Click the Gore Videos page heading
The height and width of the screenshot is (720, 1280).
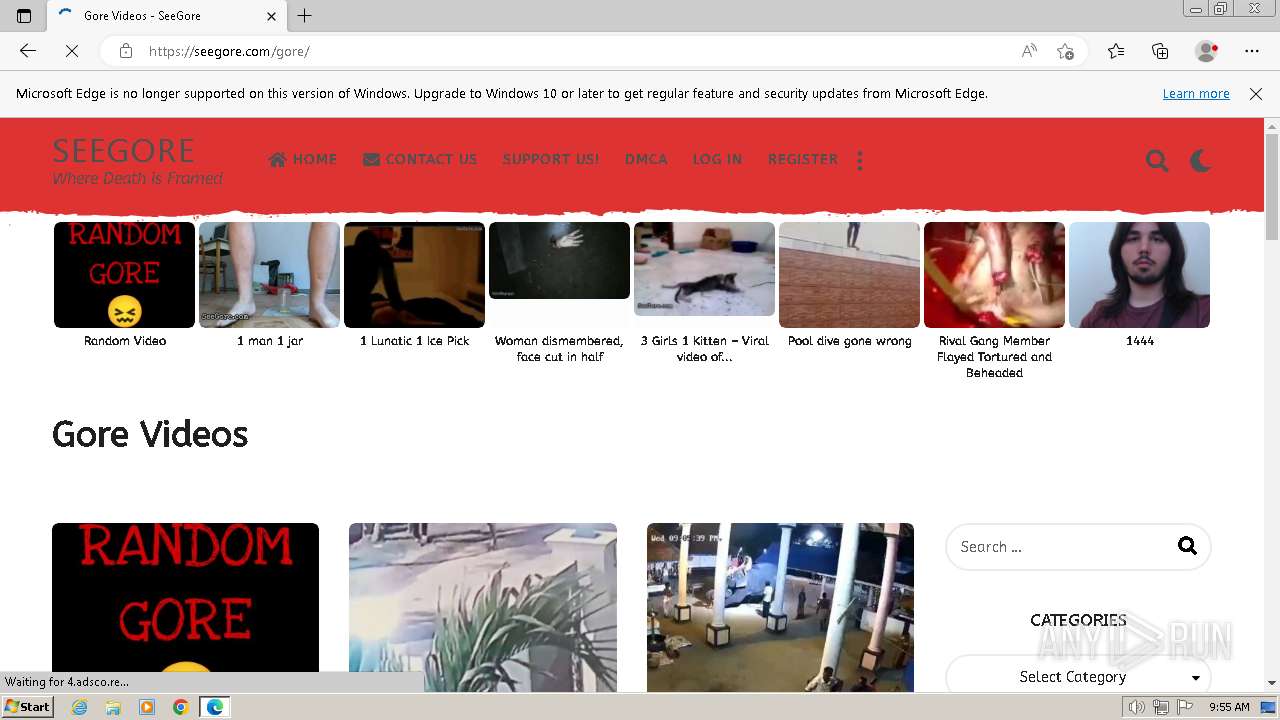[x=150, y=434]
